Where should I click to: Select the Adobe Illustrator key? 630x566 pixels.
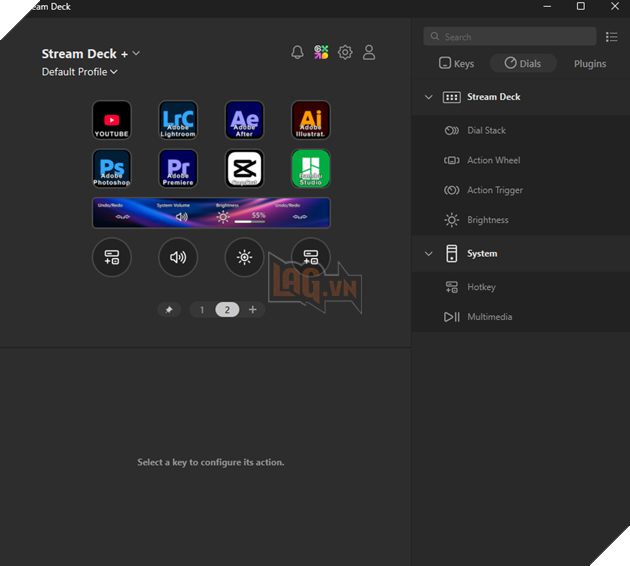click(x=311, y=120)
